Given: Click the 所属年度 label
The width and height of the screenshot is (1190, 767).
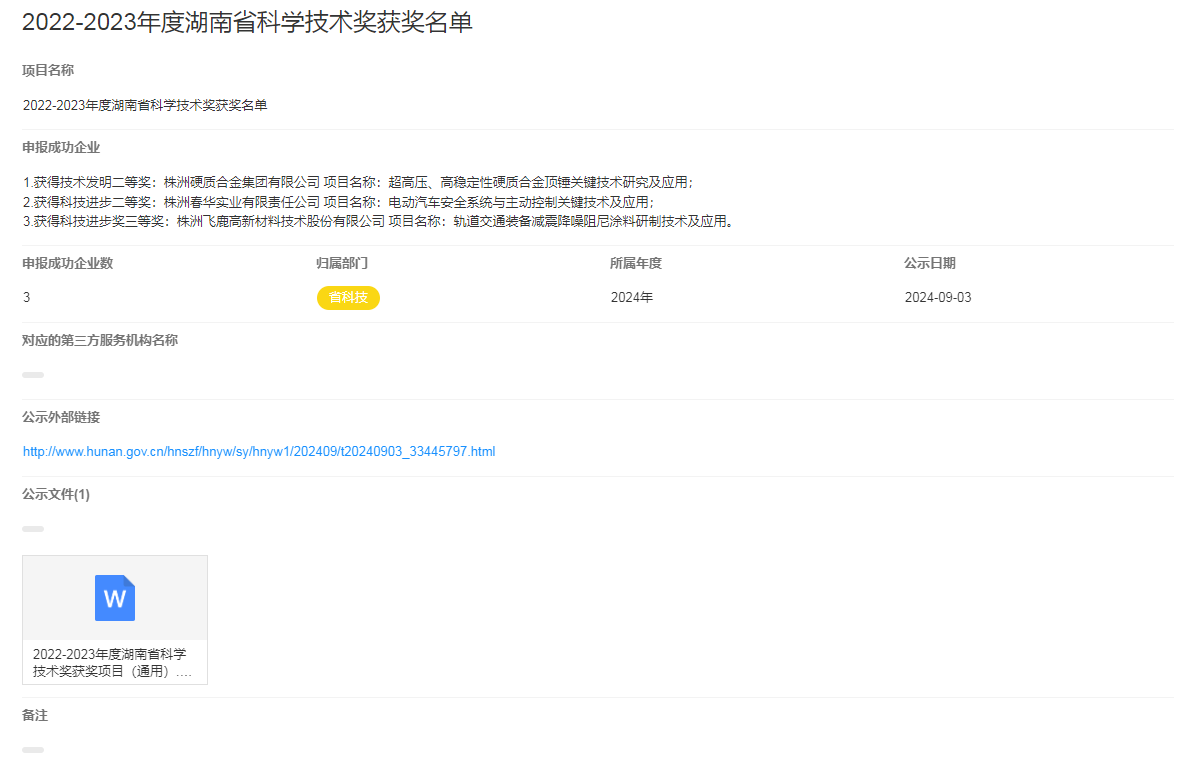Looking at the screenshot, I should (x=636, y=263).
